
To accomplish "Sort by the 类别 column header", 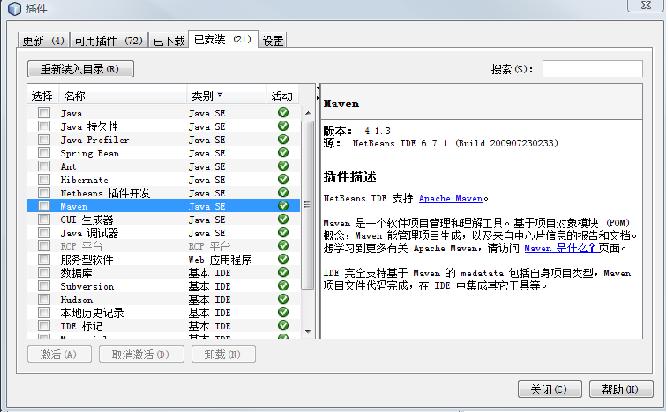I will point(226,96).
